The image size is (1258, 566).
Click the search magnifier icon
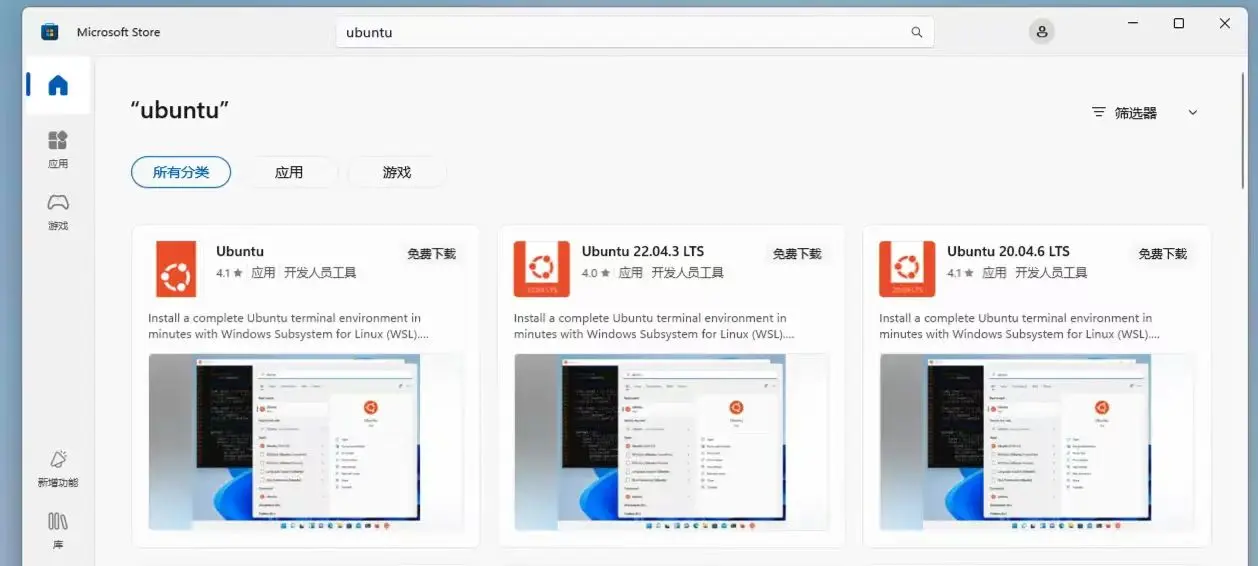(x=916, y=32)
